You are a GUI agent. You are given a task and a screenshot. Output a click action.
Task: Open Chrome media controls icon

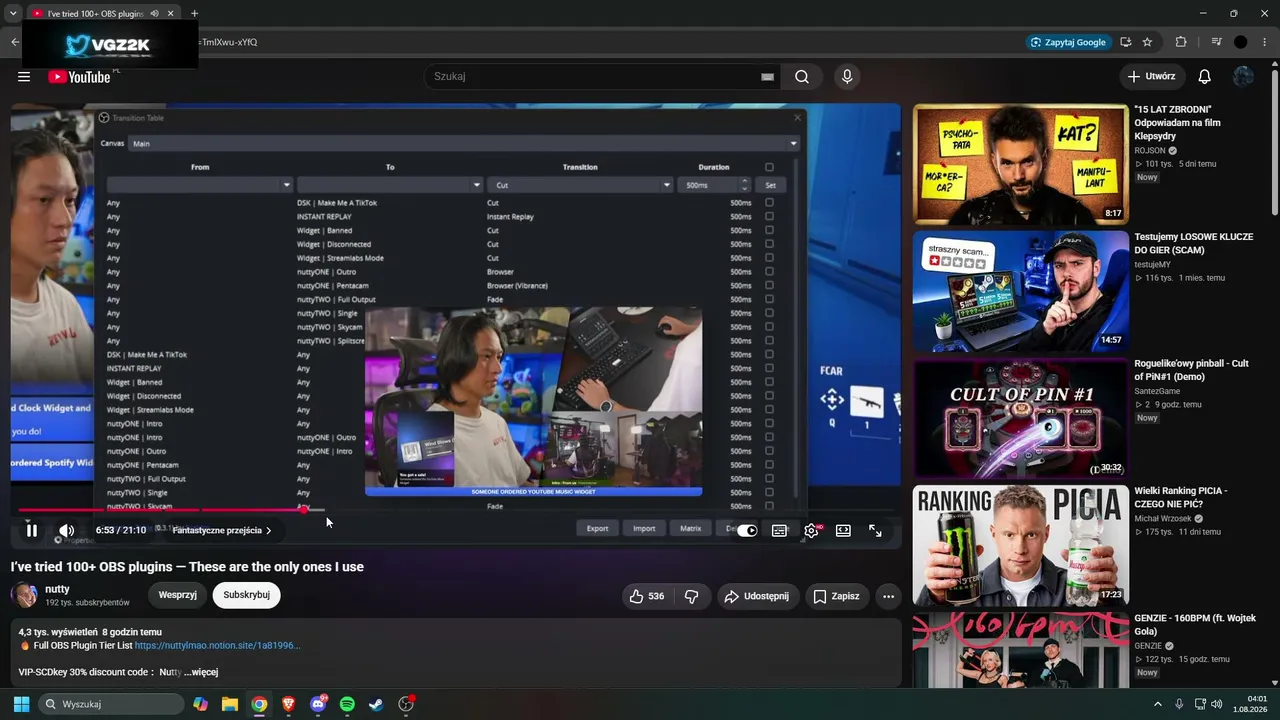1216,42
